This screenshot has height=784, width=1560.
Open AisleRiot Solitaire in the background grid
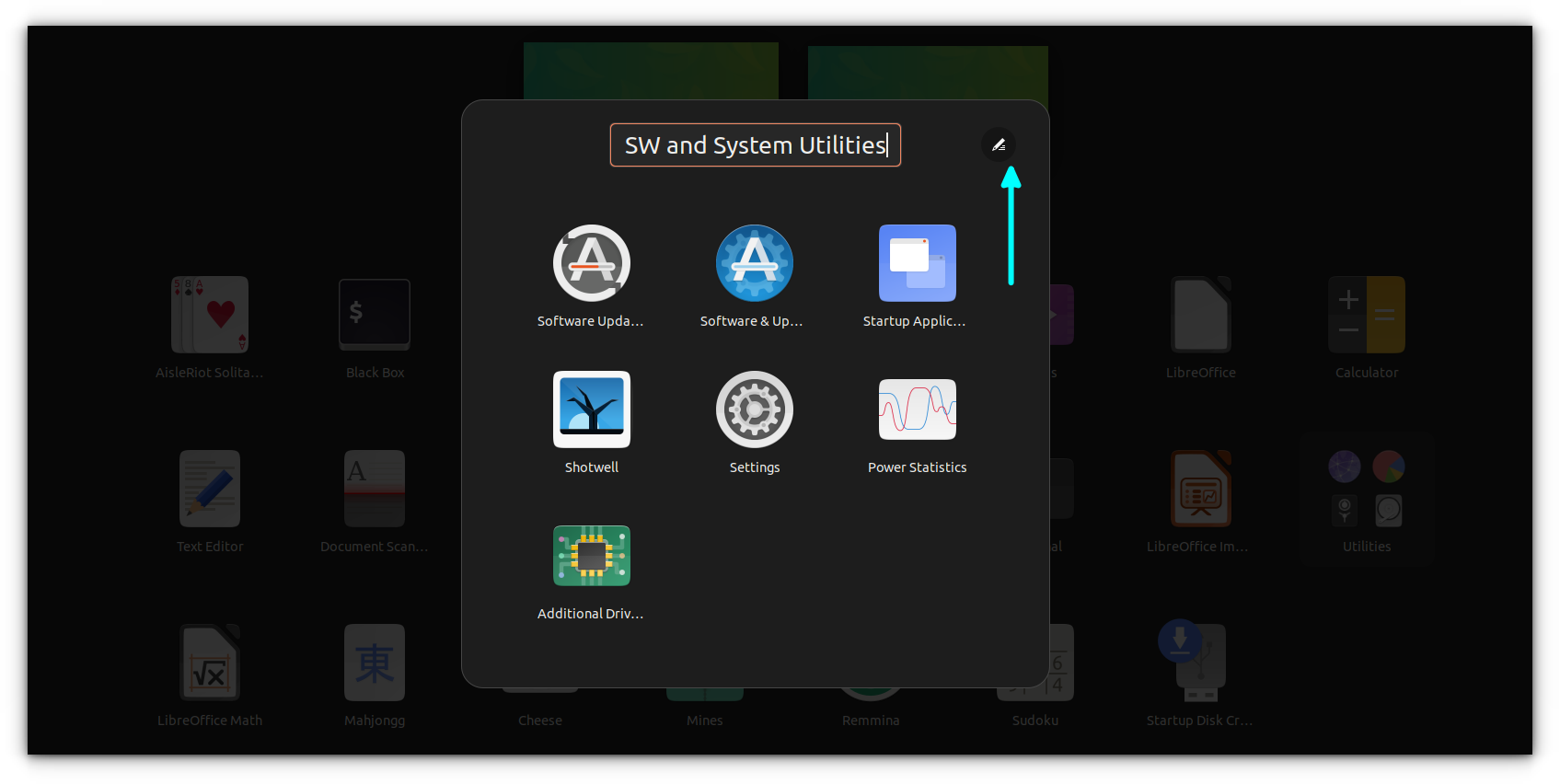pos(210,315)
